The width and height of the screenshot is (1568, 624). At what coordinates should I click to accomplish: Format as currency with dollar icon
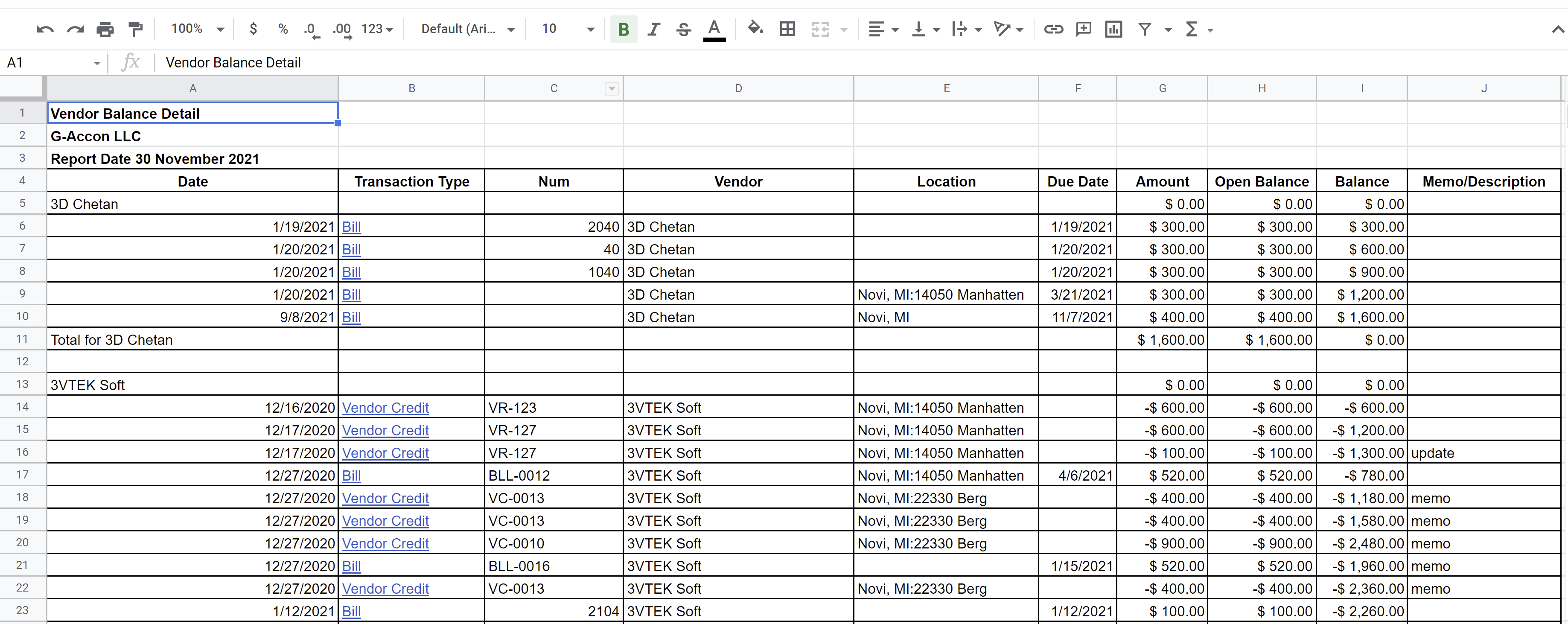click(253, 29)
